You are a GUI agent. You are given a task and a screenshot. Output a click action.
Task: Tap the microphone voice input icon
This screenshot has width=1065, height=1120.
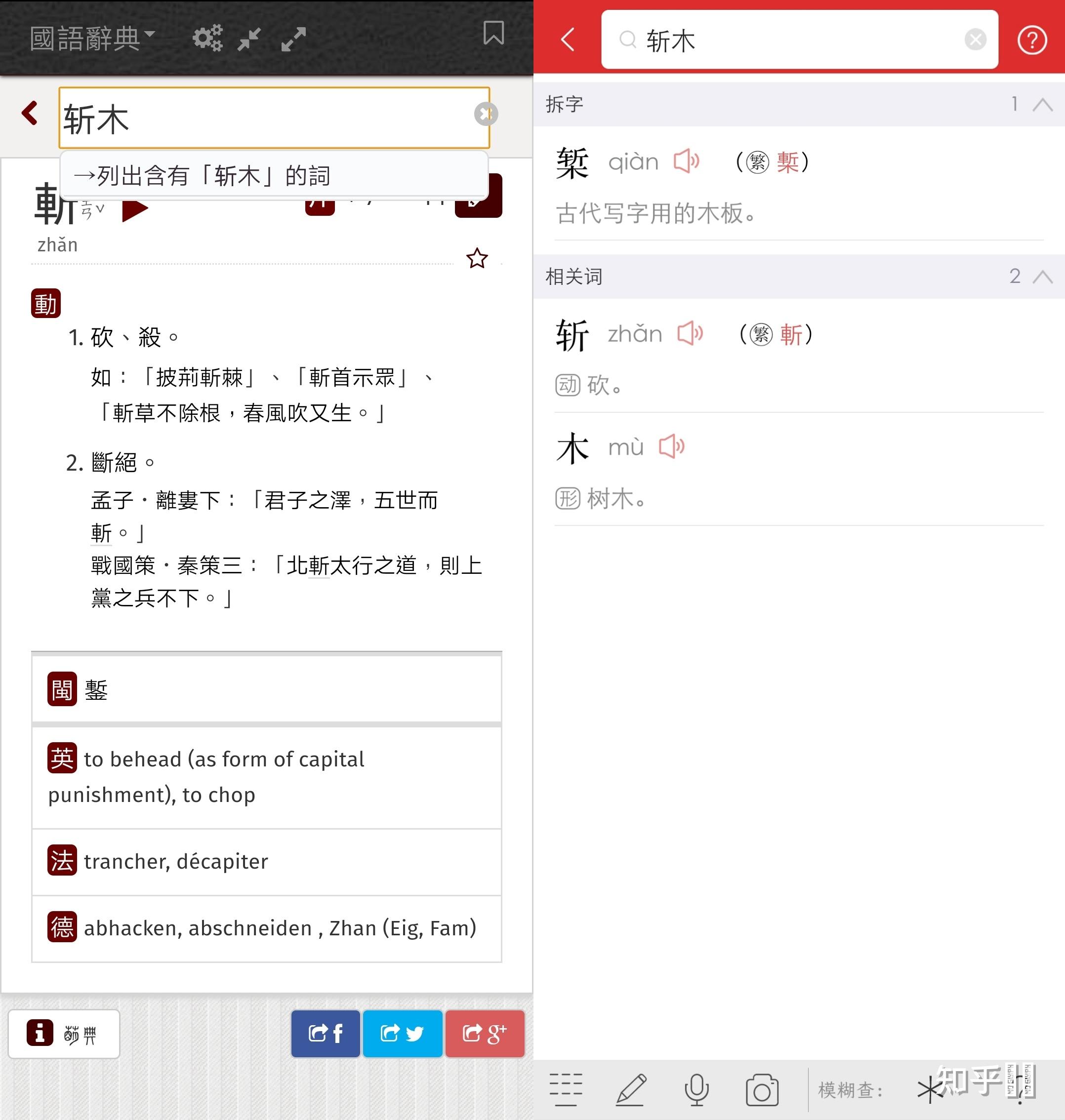[x=696, y=1090]
